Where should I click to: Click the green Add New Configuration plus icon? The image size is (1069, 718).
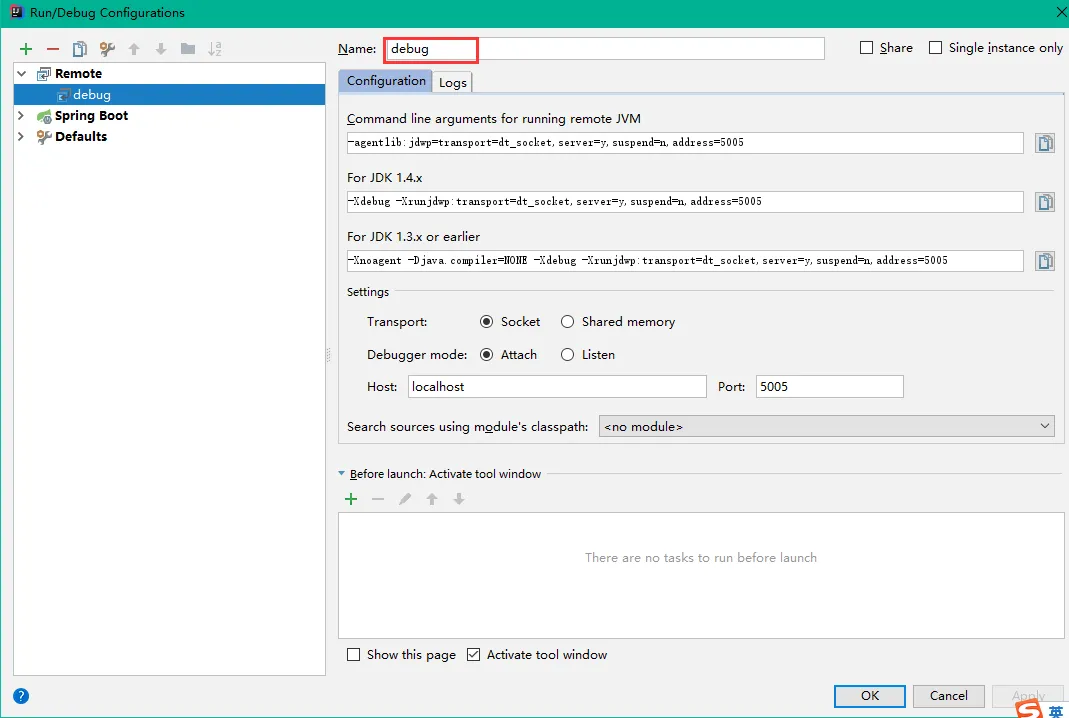[26, 49]
